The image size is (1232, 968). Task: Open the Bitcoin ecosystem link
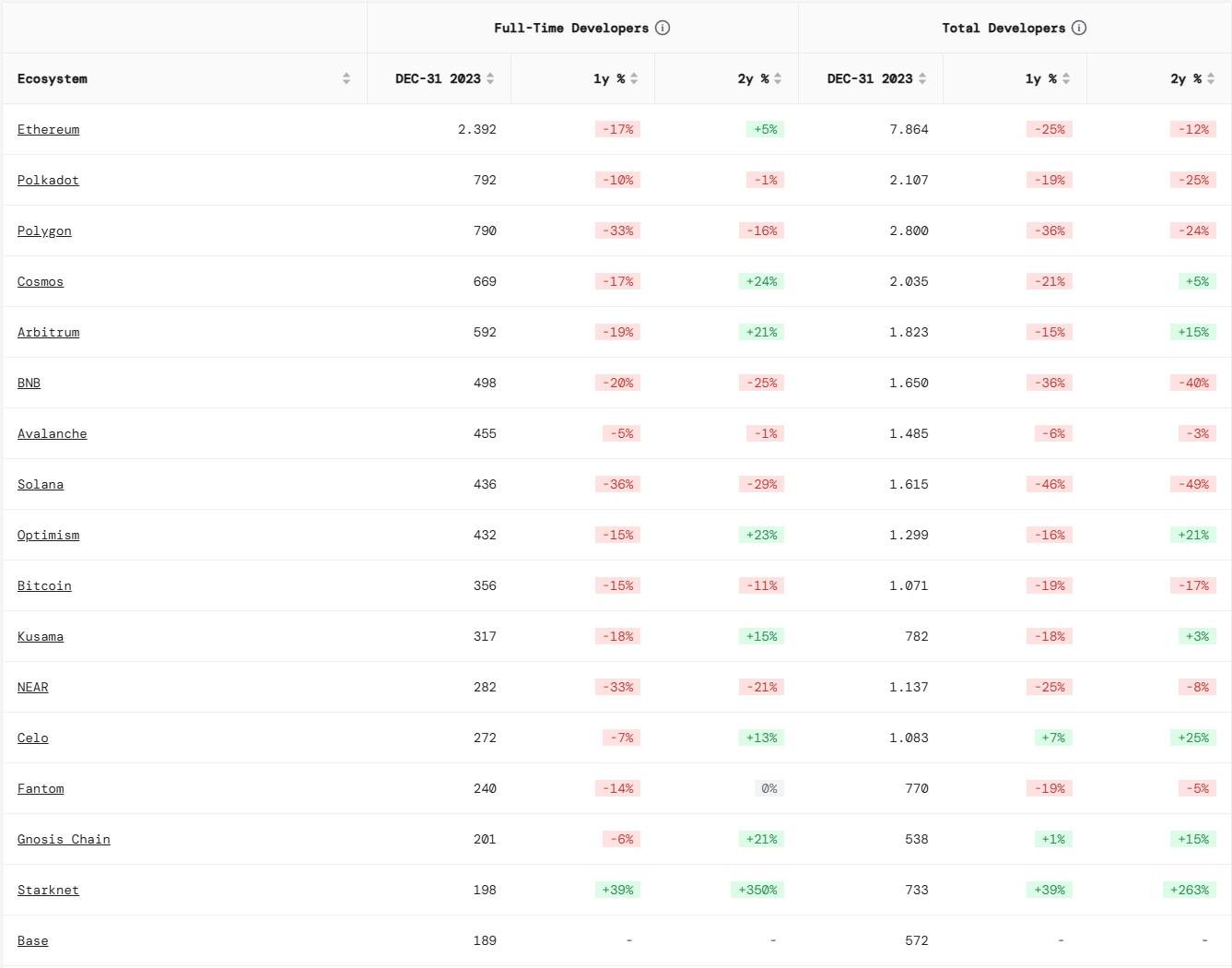(x=44, y=585)
